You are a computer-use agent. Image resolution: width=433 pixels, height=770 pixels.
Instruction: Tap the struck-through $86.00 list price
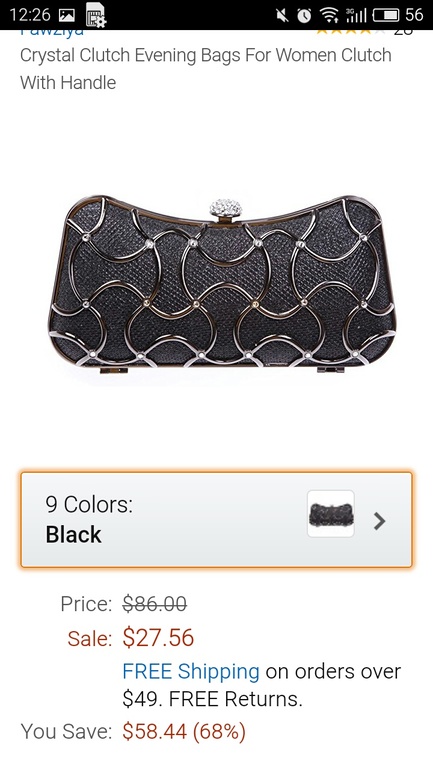tap(154, 603)
